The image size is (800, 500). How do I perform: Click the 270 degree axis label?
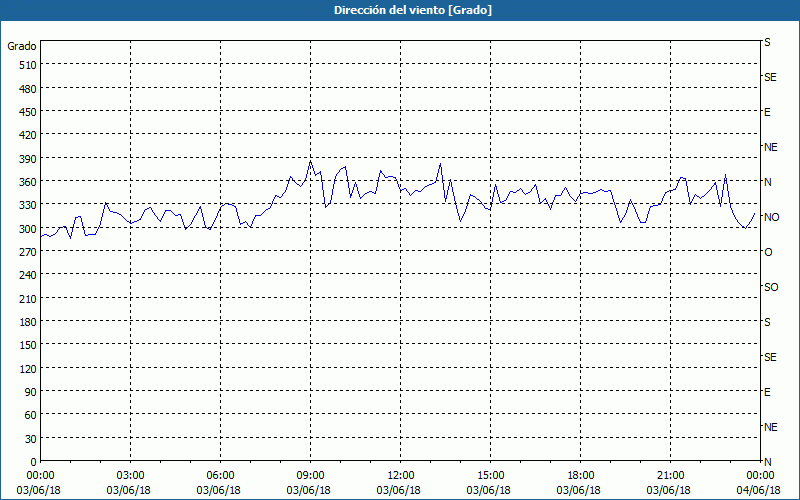coord(29,252)
